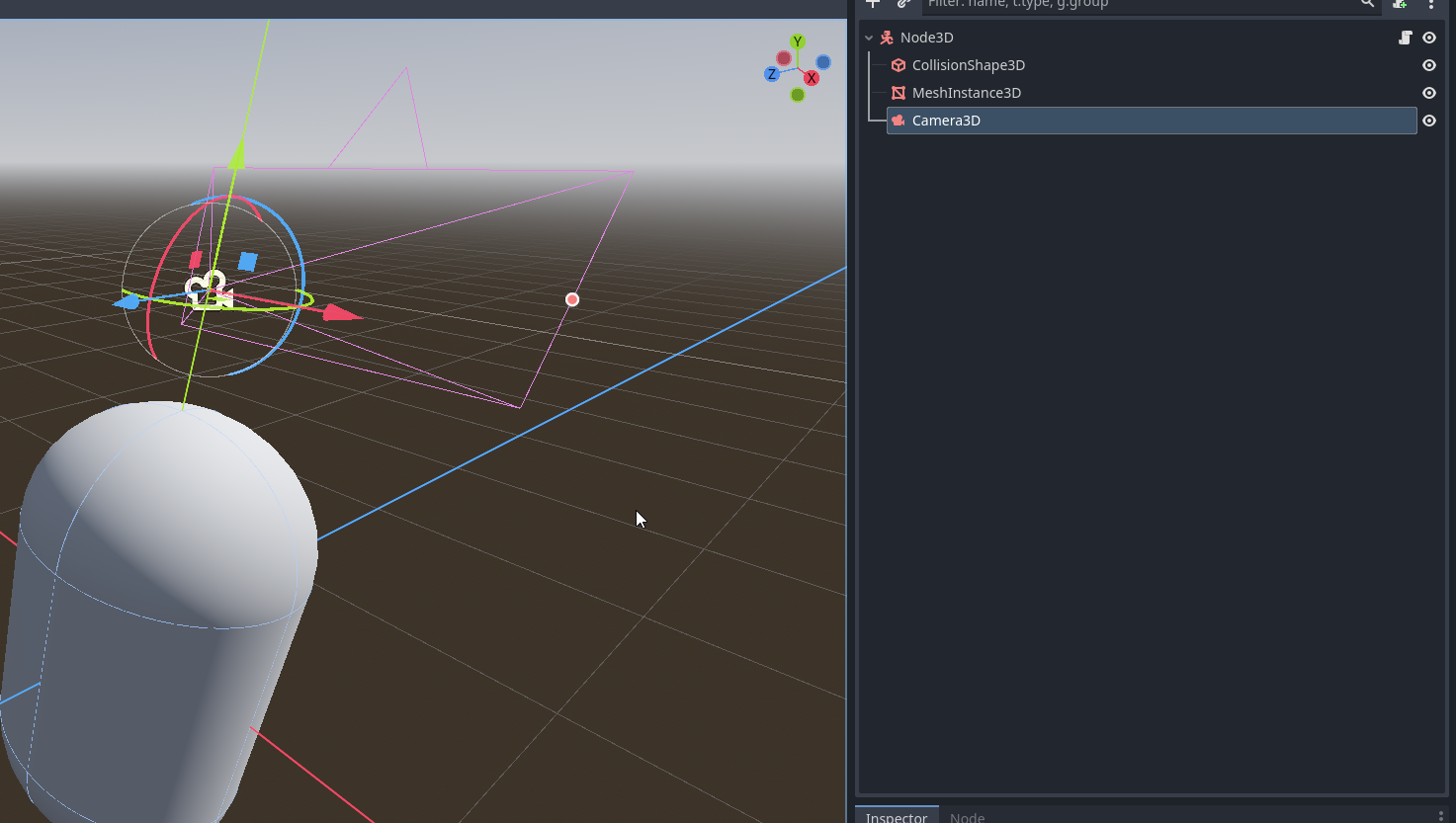Select the Camera3D node row
Screen dimensions: 1456x823
(1152, 121)
